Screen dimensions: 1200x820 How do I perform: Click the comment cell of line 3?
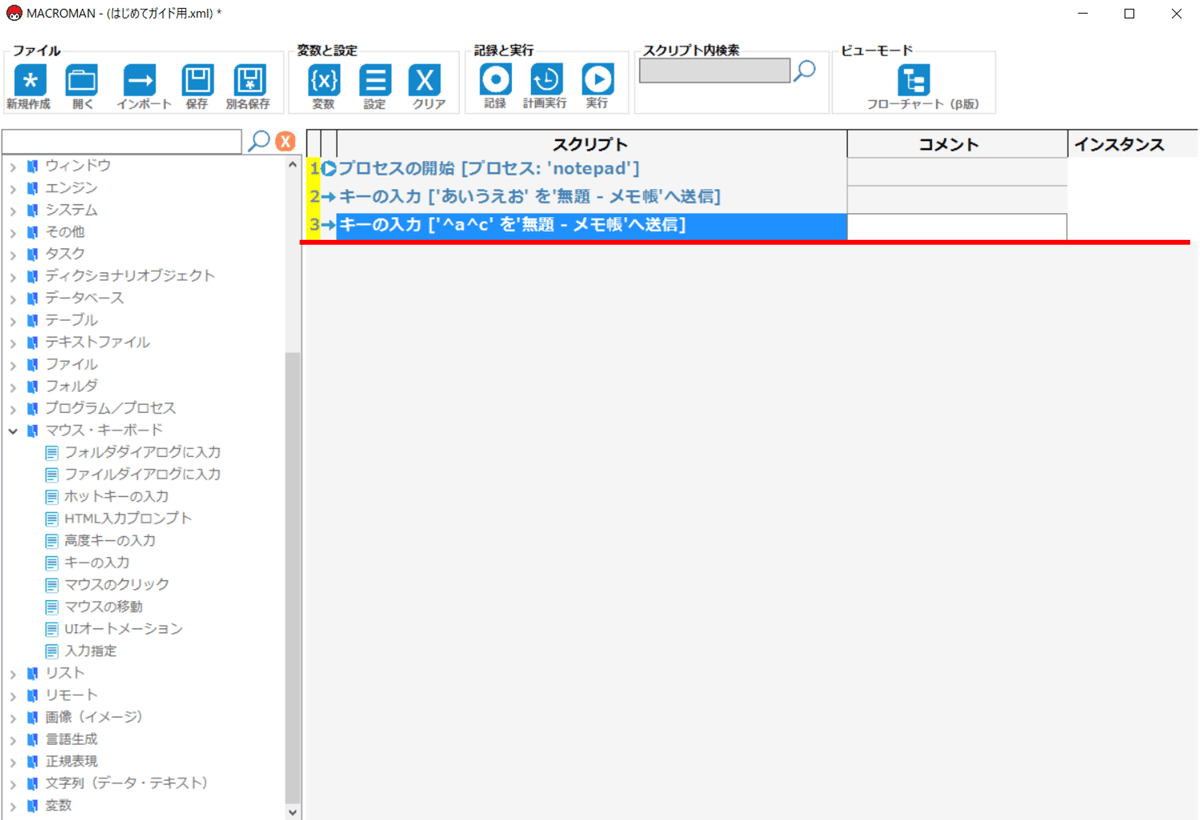tap(957, 227)
